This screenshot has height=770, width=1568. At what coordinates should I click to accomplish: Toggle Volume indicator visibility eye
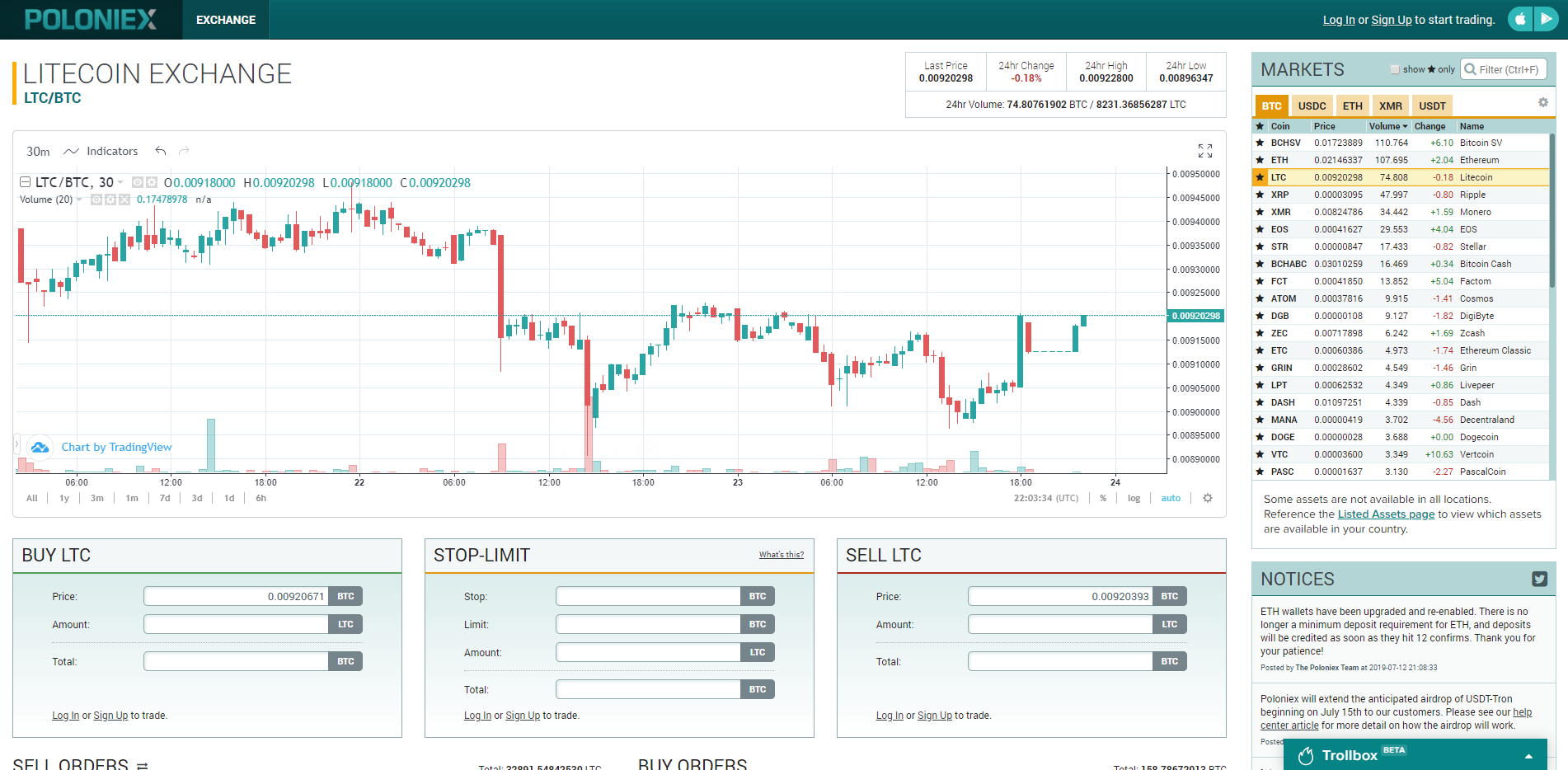[96, 200]
